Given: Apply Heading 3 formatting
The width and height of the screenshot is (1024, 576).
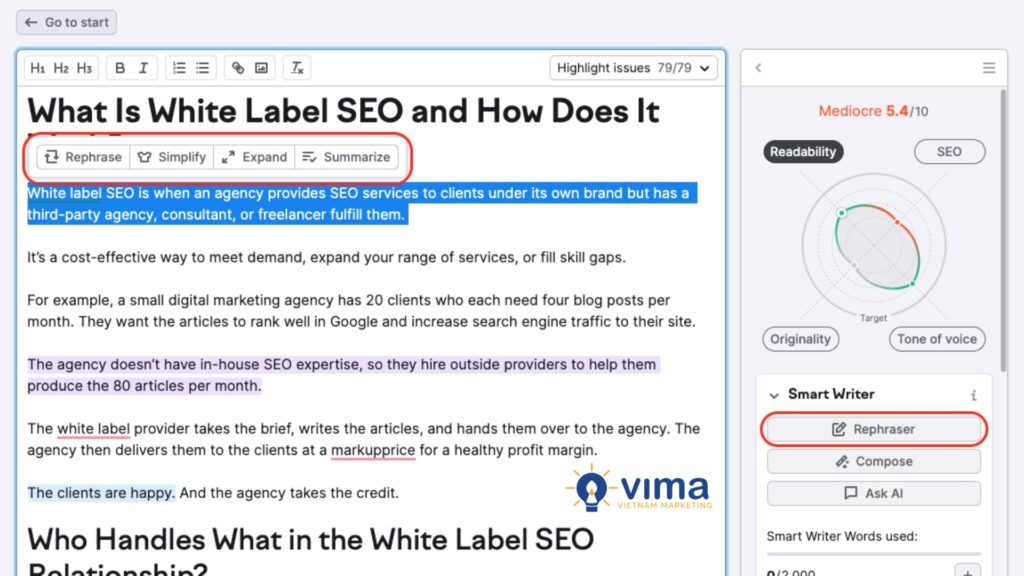Looking at the screenshot, I should [84, 68].
